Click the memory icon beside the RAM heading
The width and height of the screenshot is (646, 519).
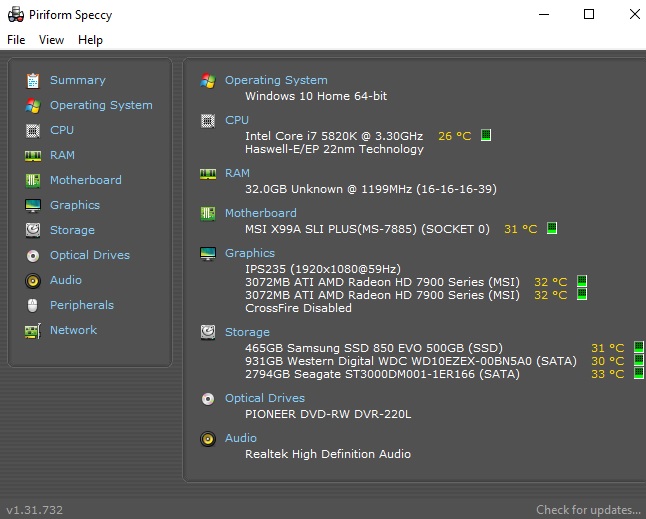[x=208, y=173]
